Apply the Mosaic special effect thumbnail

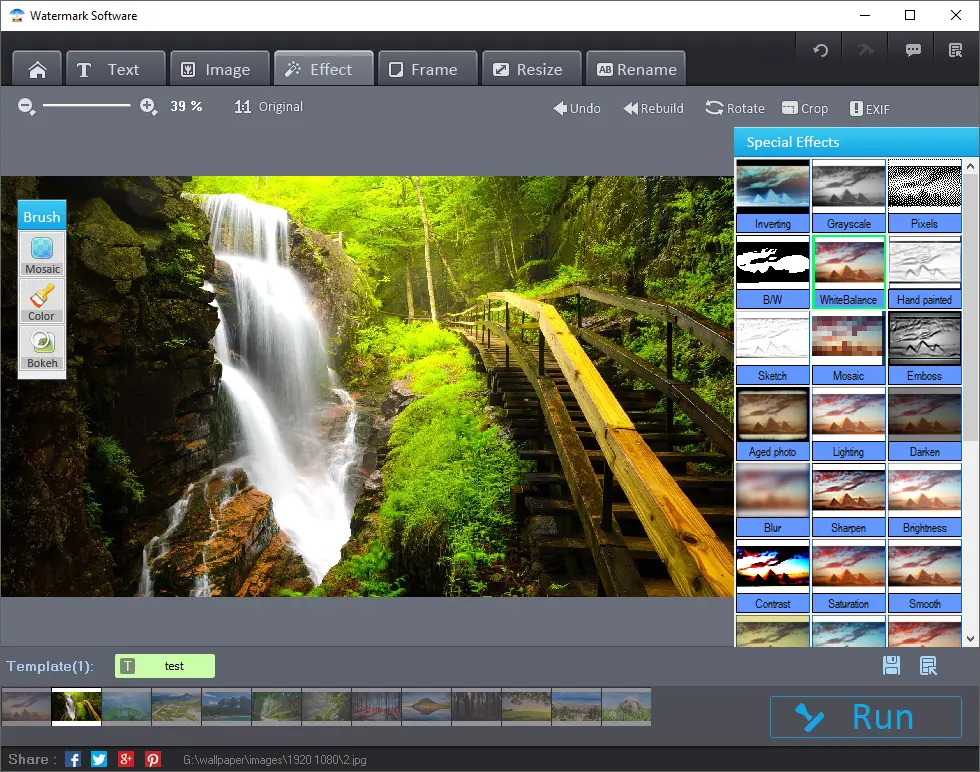848,348
